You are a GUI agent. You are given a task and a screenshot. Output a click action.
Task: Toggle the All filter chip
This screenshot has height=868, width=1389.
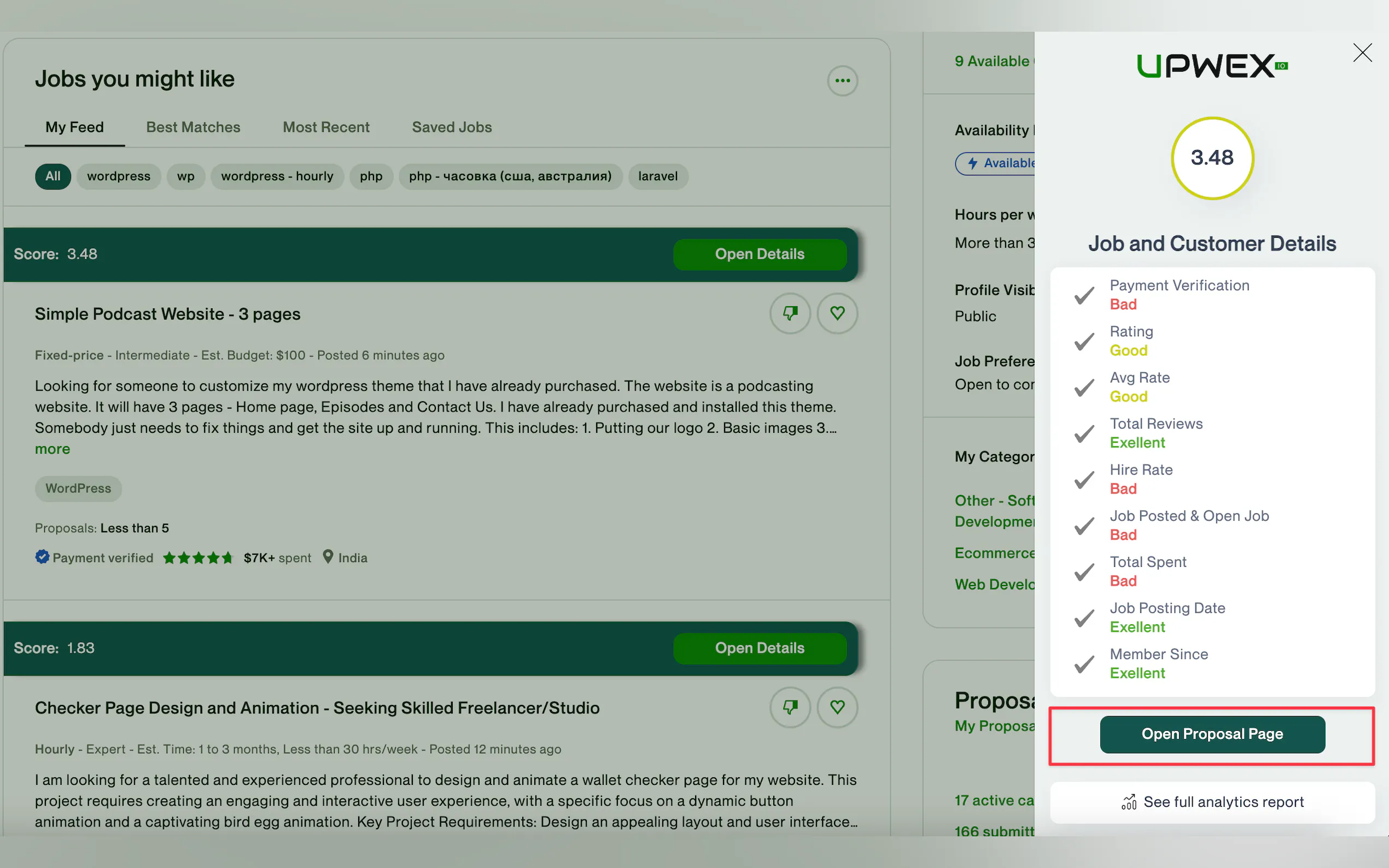coord(53,176)
